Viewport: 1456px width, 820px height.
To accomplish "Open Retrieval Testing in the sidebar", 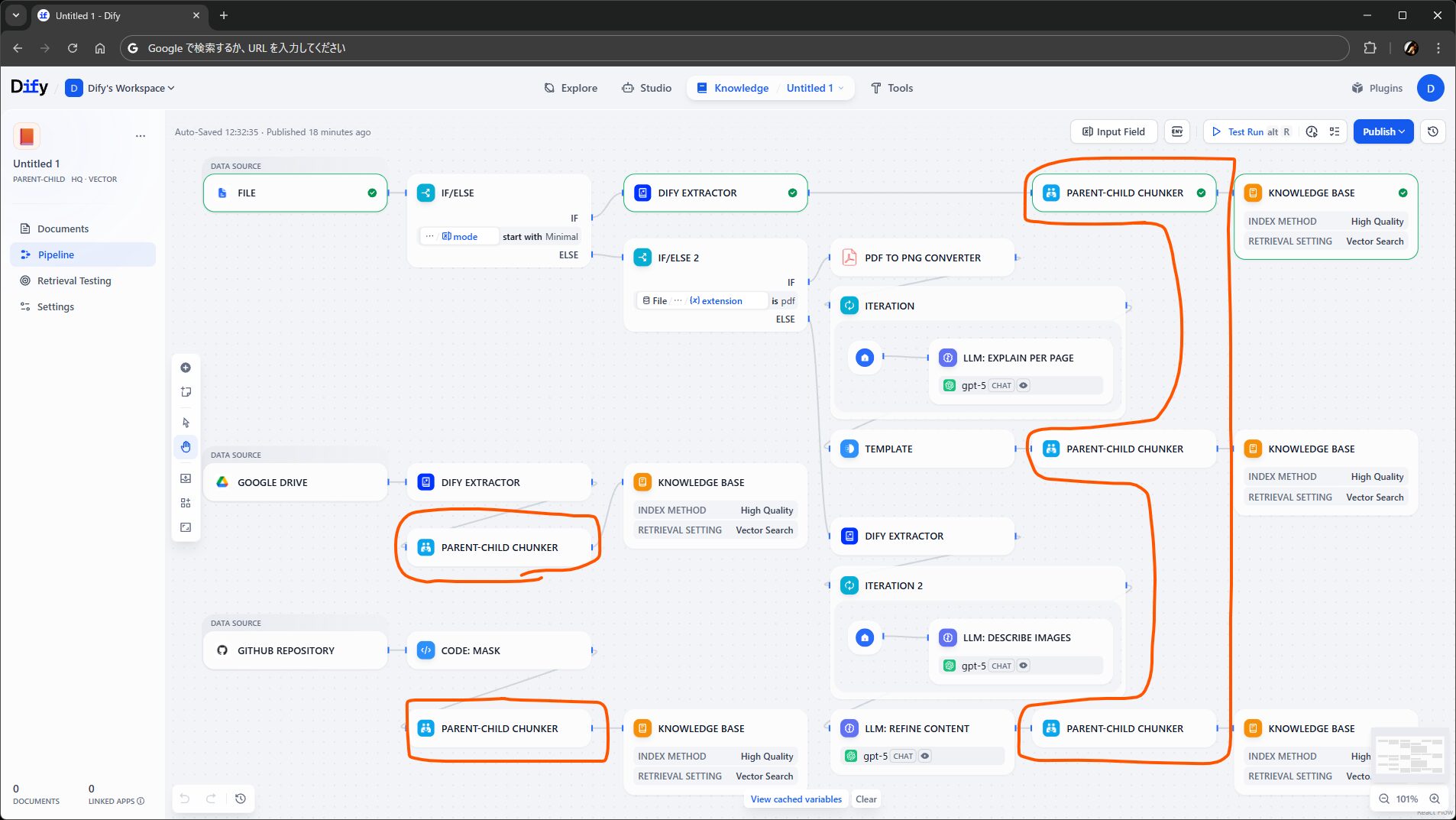I will (x=74, y=280).
